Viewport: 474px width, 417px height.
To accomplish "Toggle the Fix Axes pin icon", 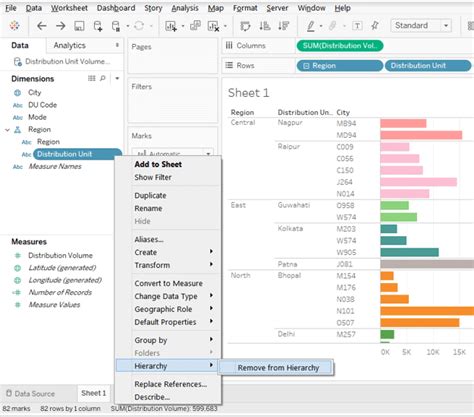I will (375, 26).
